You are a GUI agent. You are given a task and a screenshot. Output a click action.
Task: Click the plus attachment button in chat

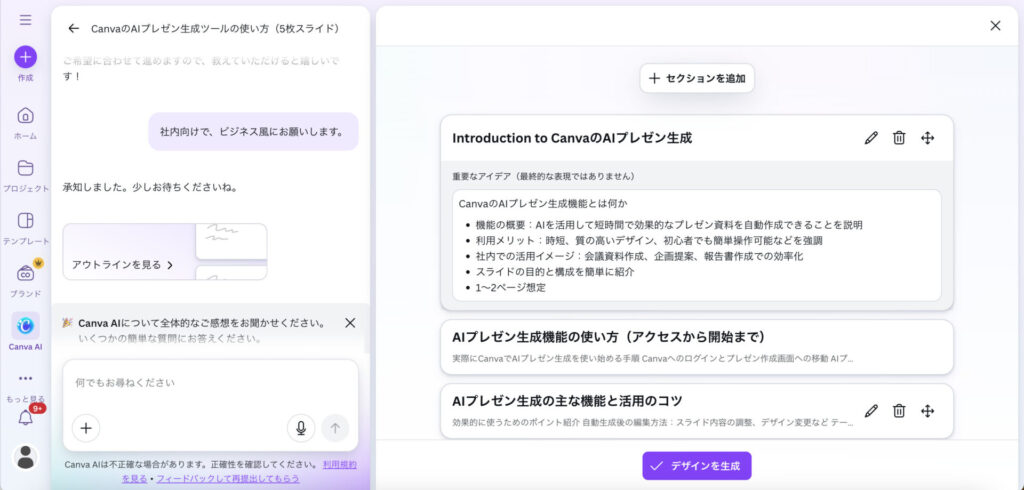coord(85,428)
